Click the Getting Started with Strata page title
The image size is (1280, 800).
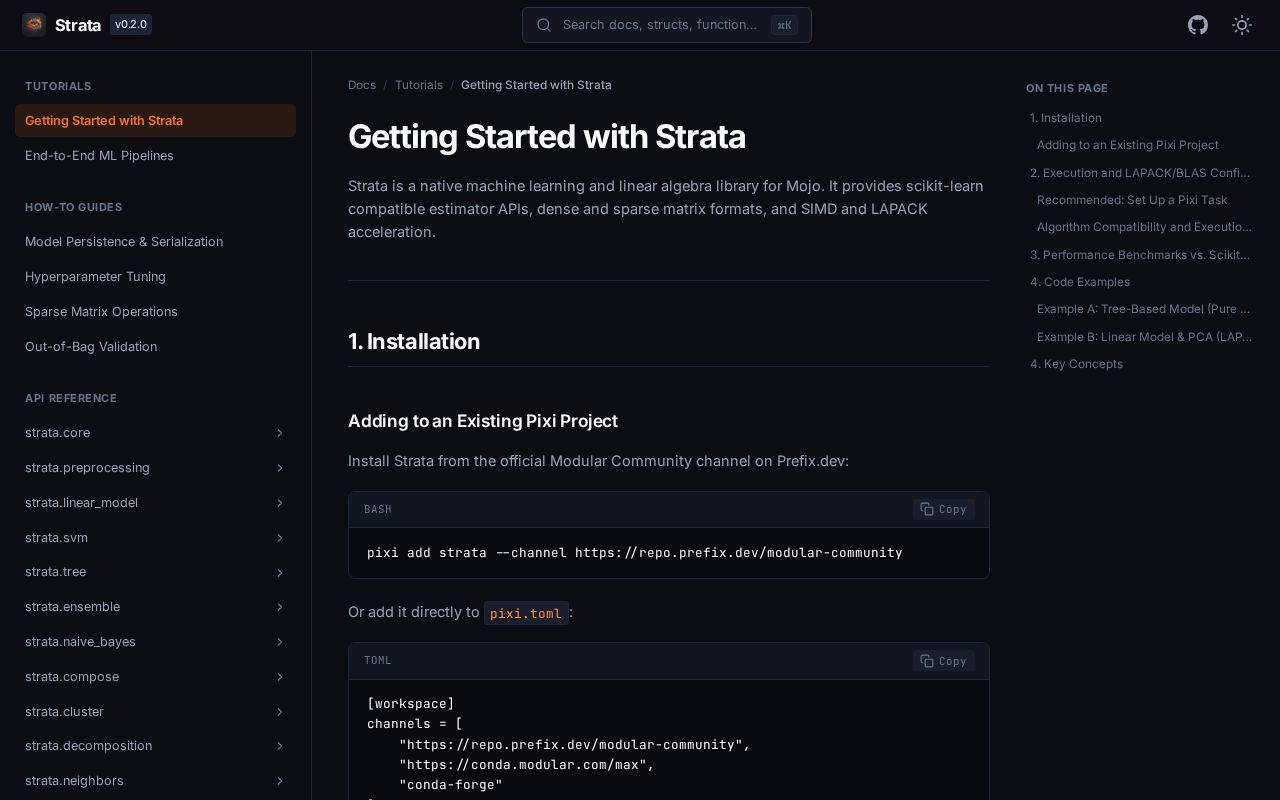(x=547, y=137)
